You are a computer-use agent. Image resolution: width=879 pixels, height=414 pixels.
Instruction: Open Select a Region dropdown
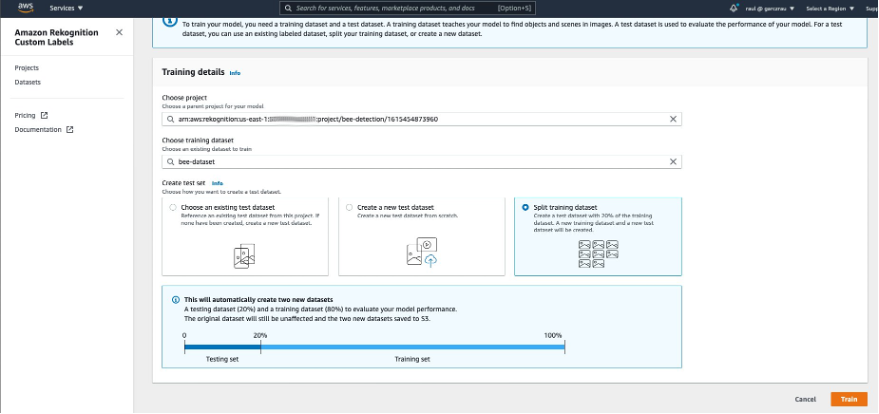[830, 8]
